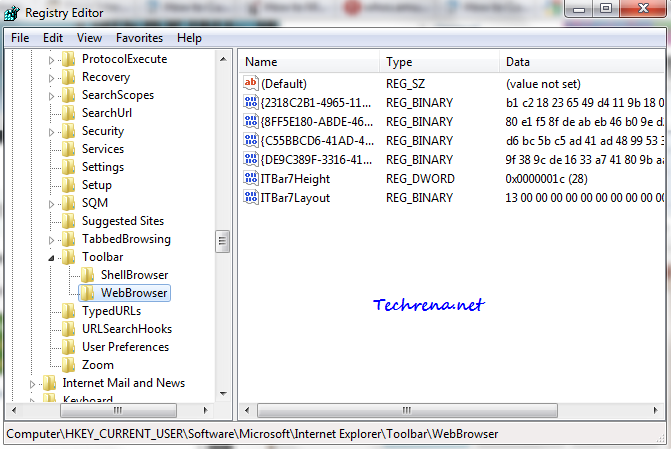
Task: Click the ShellBrowser folder icon
Action: pos(87,275)
